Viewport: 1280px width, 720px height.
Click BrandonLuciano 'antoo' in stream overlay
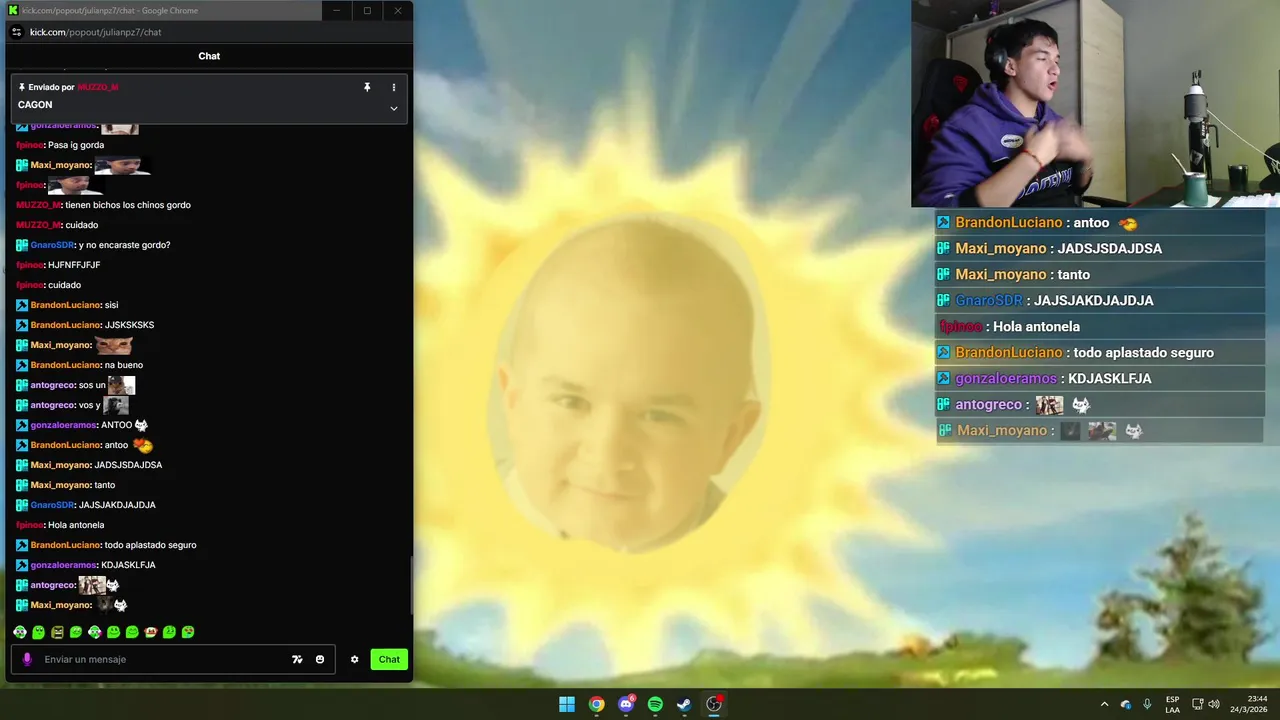click(1036, 223)
